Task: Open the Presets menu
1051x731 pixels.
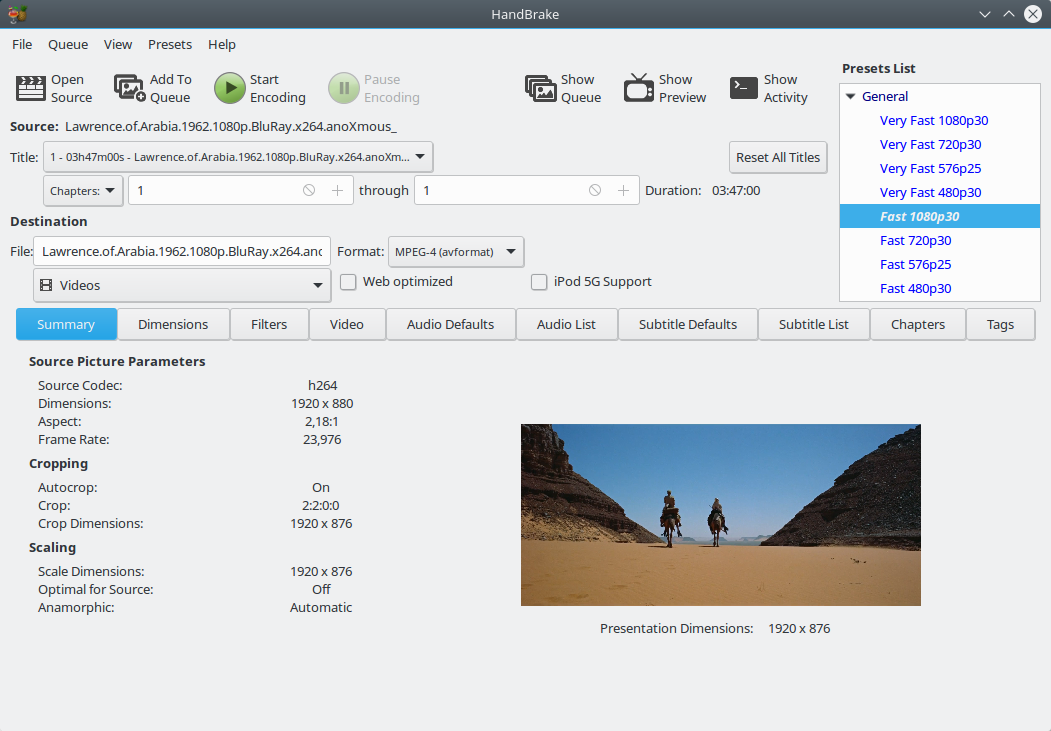Action: click(170, 44)
